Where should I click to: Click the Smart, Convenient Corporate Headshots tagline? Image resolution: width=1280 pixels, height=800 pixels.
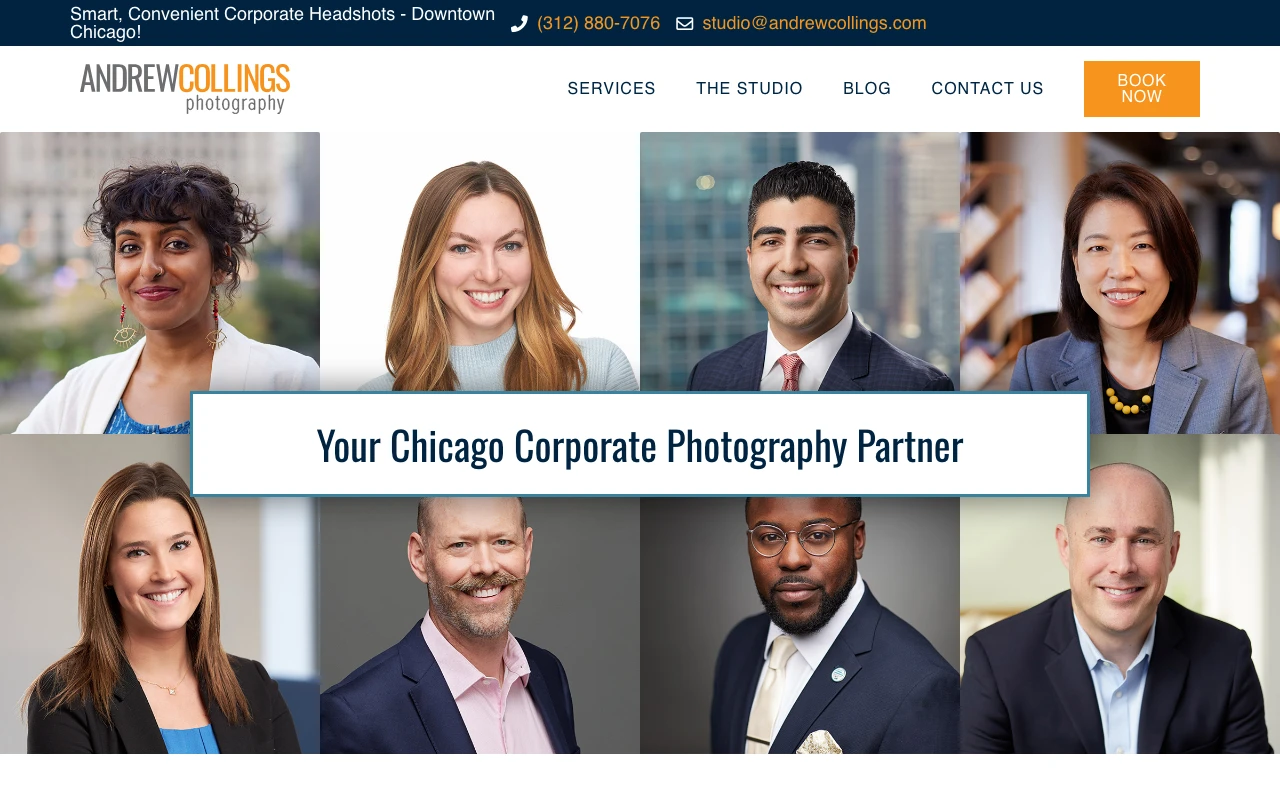283,23
